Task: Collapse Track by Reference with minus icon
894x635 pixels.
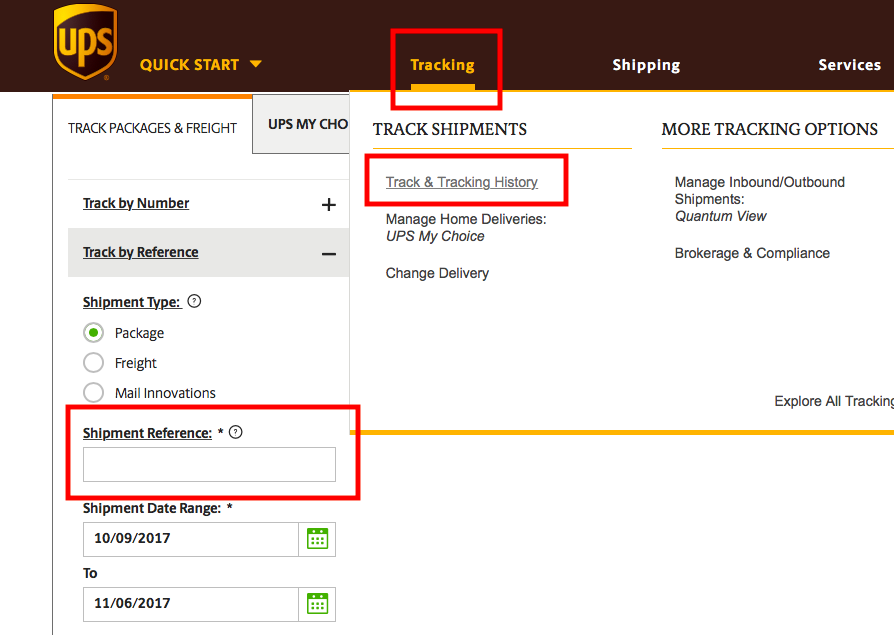Action: (x=328, y=254)
